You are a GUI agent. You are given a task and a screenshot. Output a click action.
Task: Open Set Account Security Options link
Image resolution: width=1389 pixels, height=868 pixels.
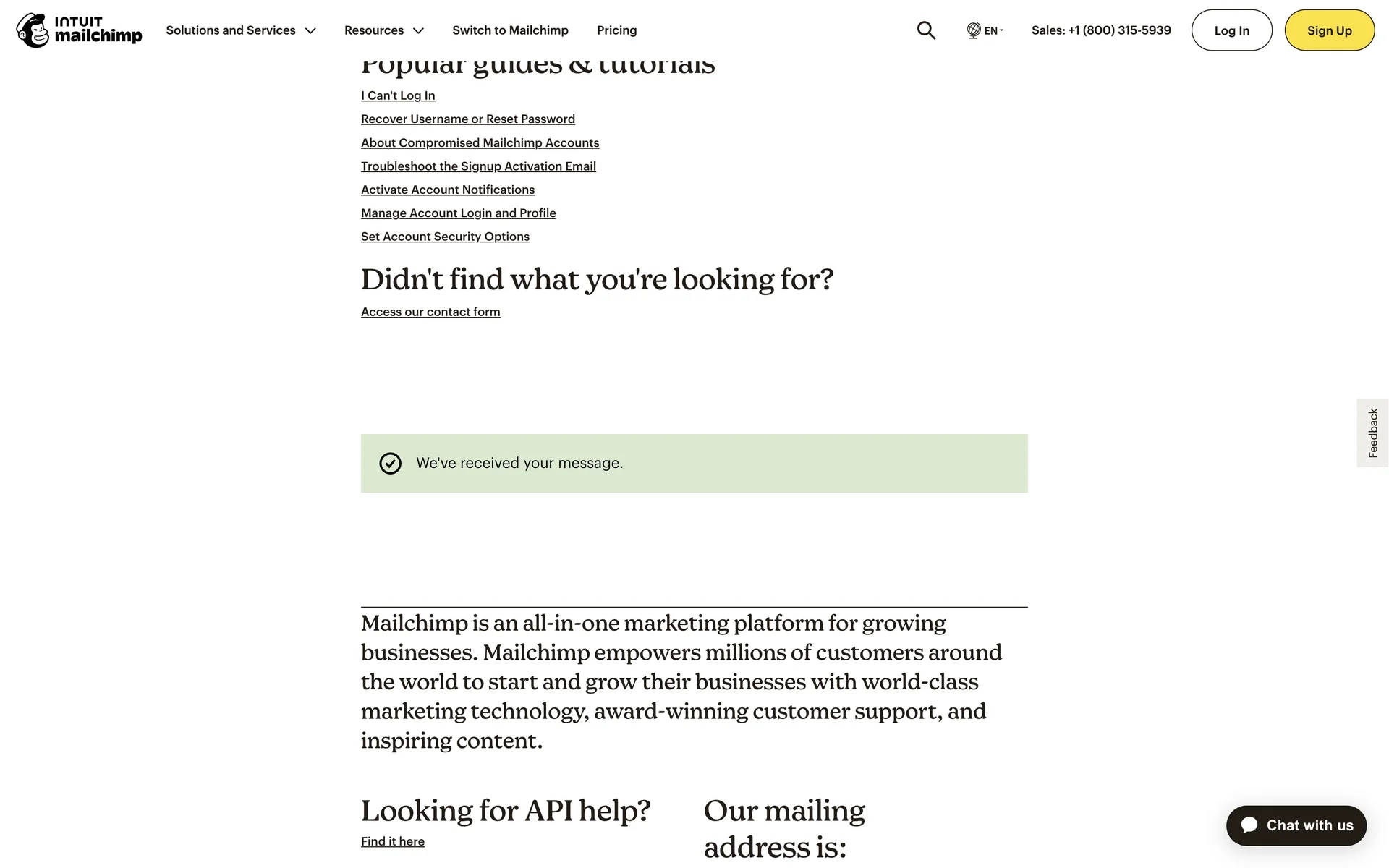point(445,237)
